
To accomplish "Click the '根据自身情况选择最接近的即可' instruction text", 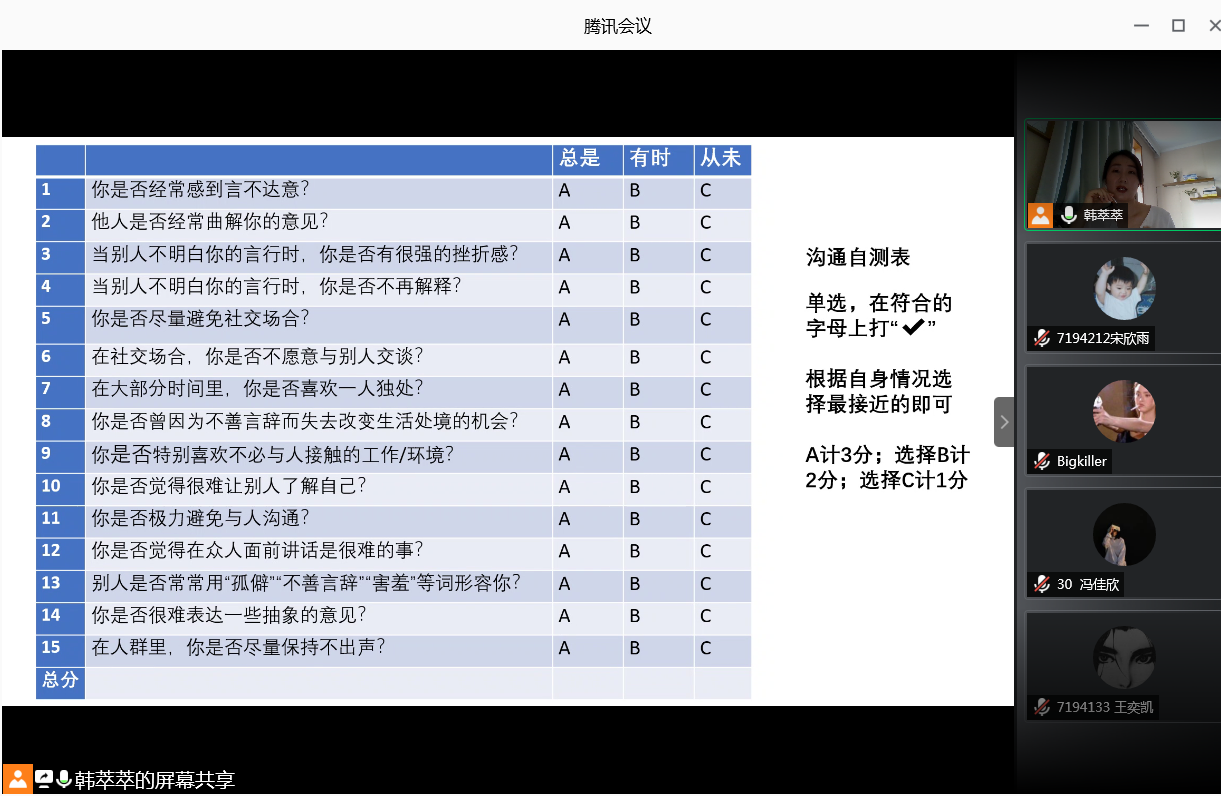I will tap(879, 392).
